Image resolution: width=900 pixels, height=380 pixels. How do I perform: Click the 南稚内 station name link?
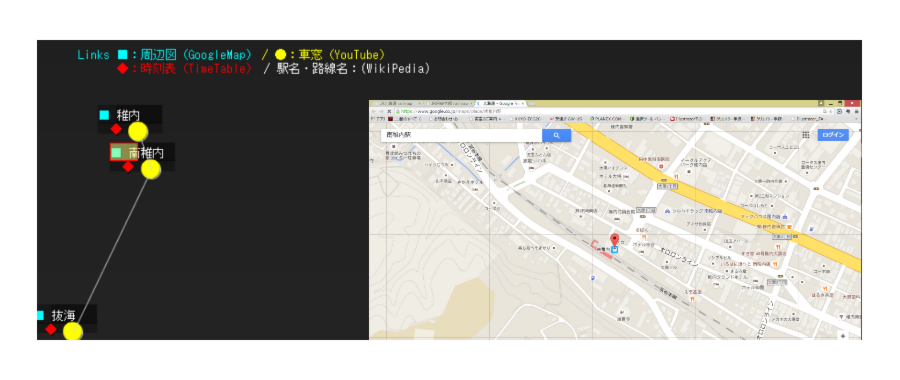click(146, 153)
